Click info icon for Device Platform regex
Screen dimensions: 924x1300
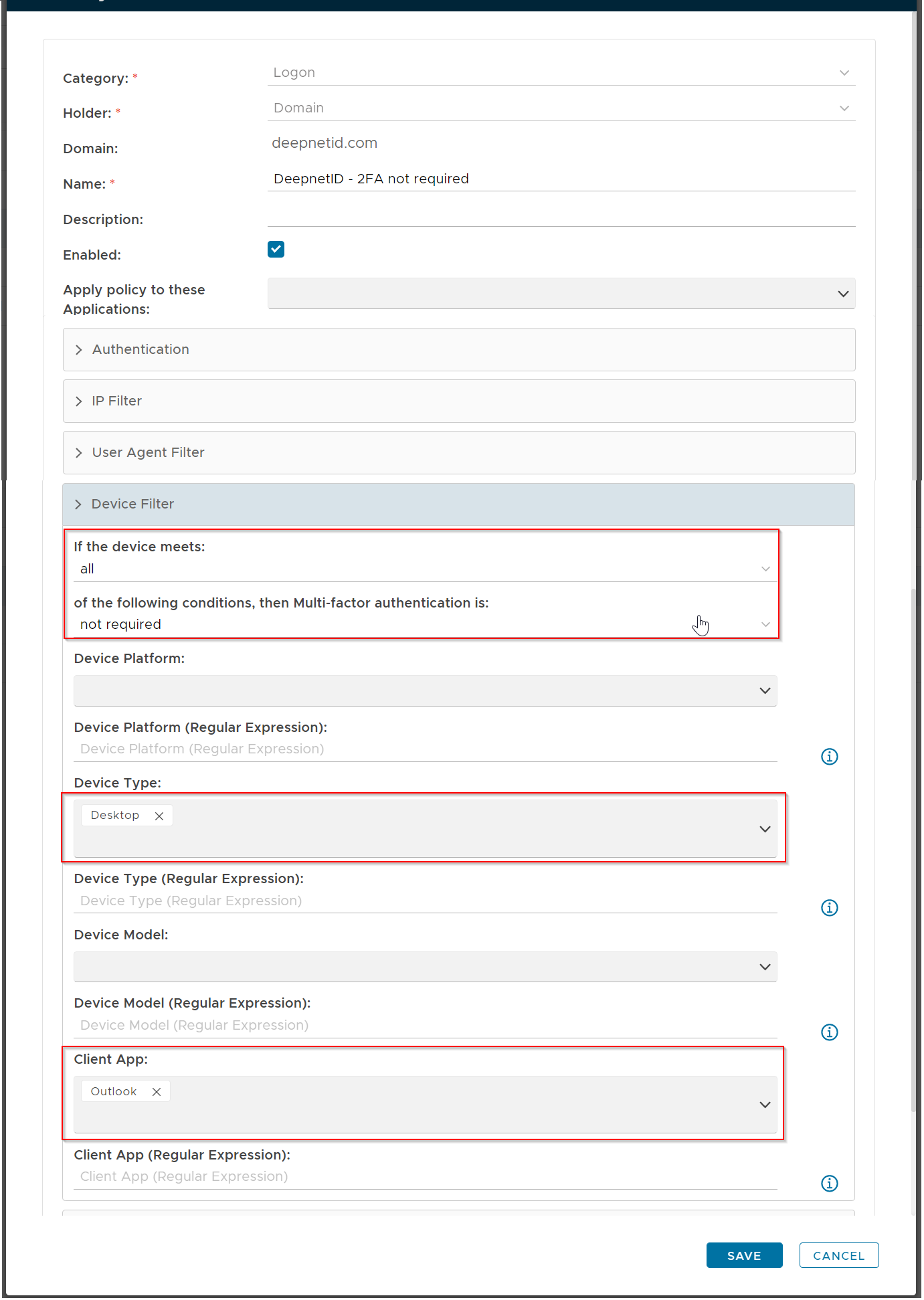829,757
